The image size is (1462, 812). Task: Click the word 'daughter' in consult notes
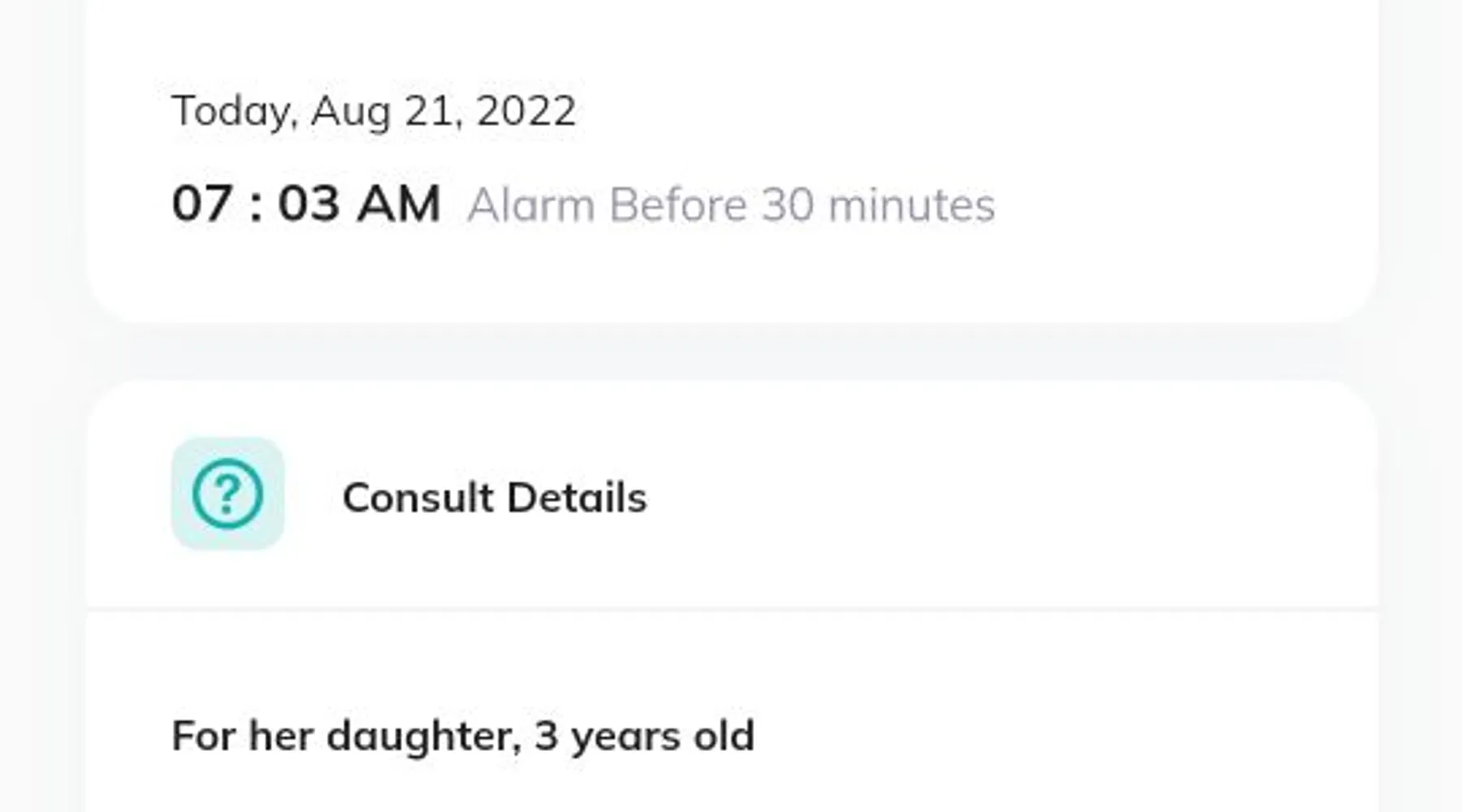coord(422,736)
